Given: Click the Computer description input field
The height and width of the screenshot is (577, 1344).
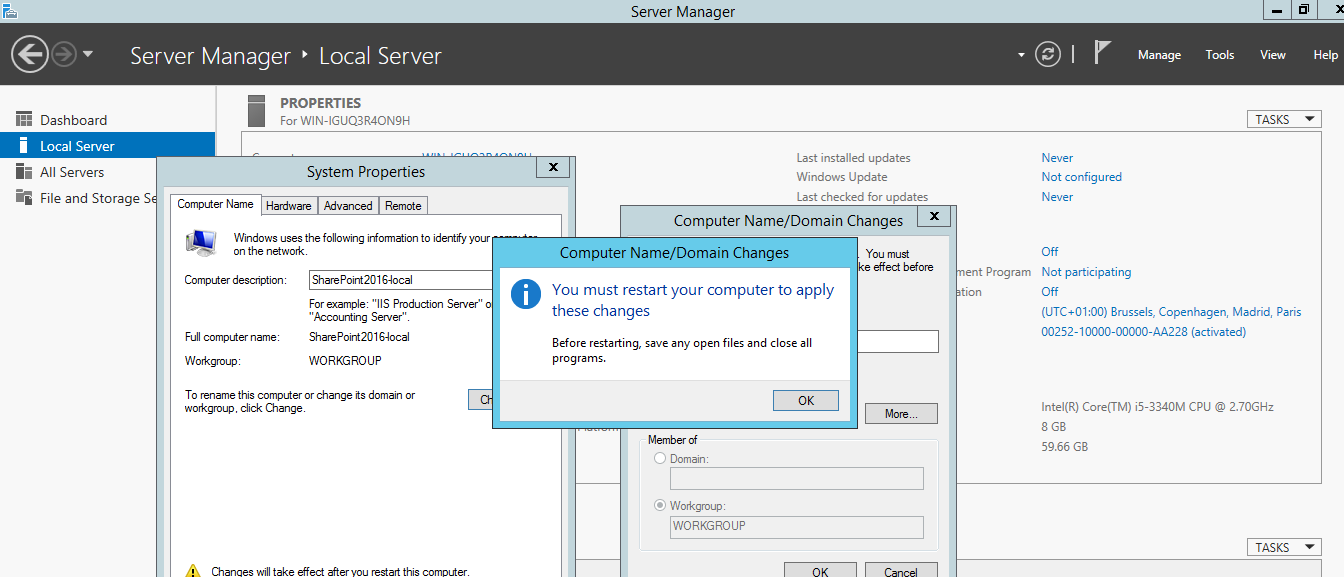Looking at the screenshot, I should pyautogui.click(x=400, y=280).
